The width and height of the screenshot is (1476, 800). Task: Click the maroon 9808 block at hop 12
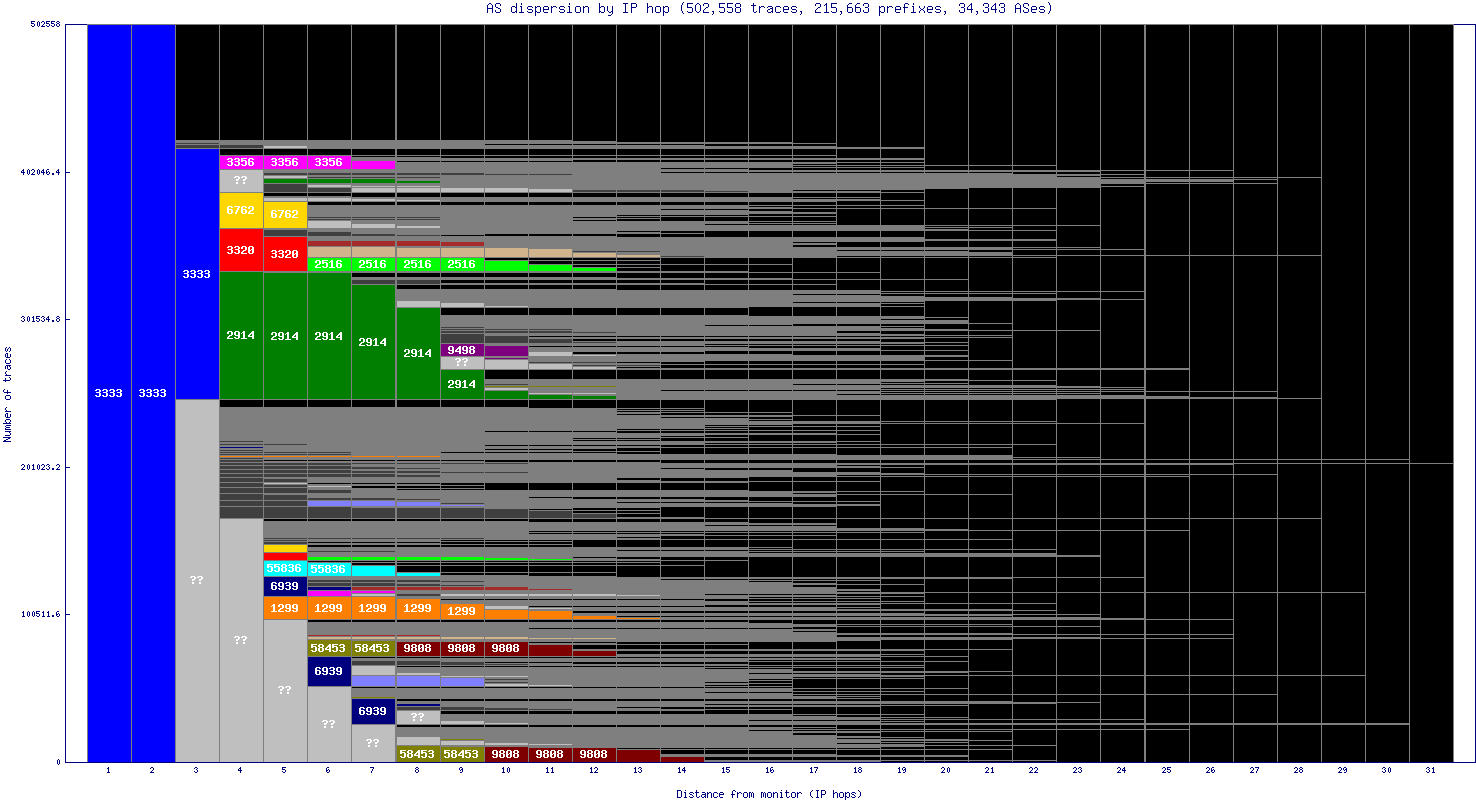(x=593, y=754)
